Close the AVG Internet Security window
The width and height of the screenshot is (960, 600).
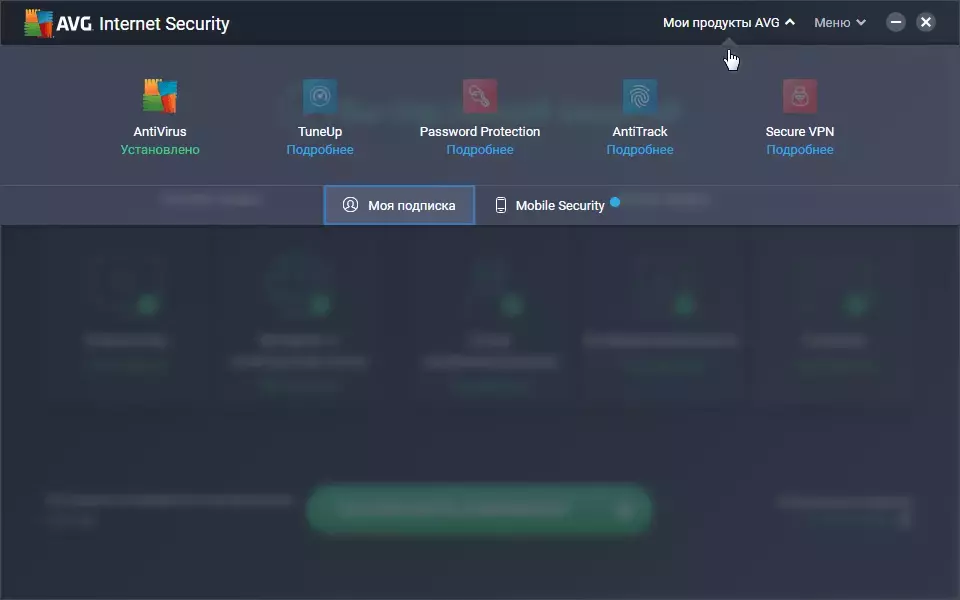926,23
